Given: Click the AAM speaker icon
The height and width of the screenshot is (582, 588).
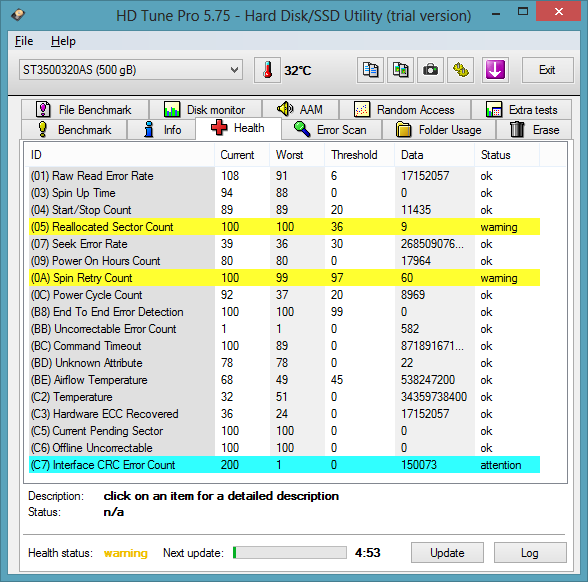Looking at the screenshot, I should pyautogui.click(x=285, y=109).
